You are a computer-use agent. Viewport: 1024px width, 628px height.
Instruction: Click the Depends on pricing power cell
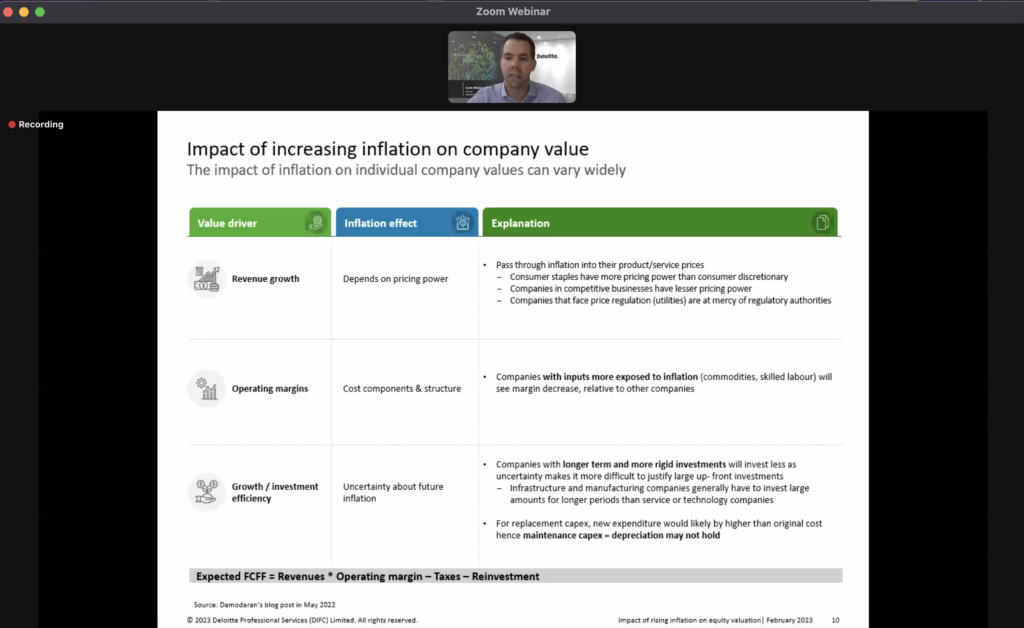(x=396, y=279)
